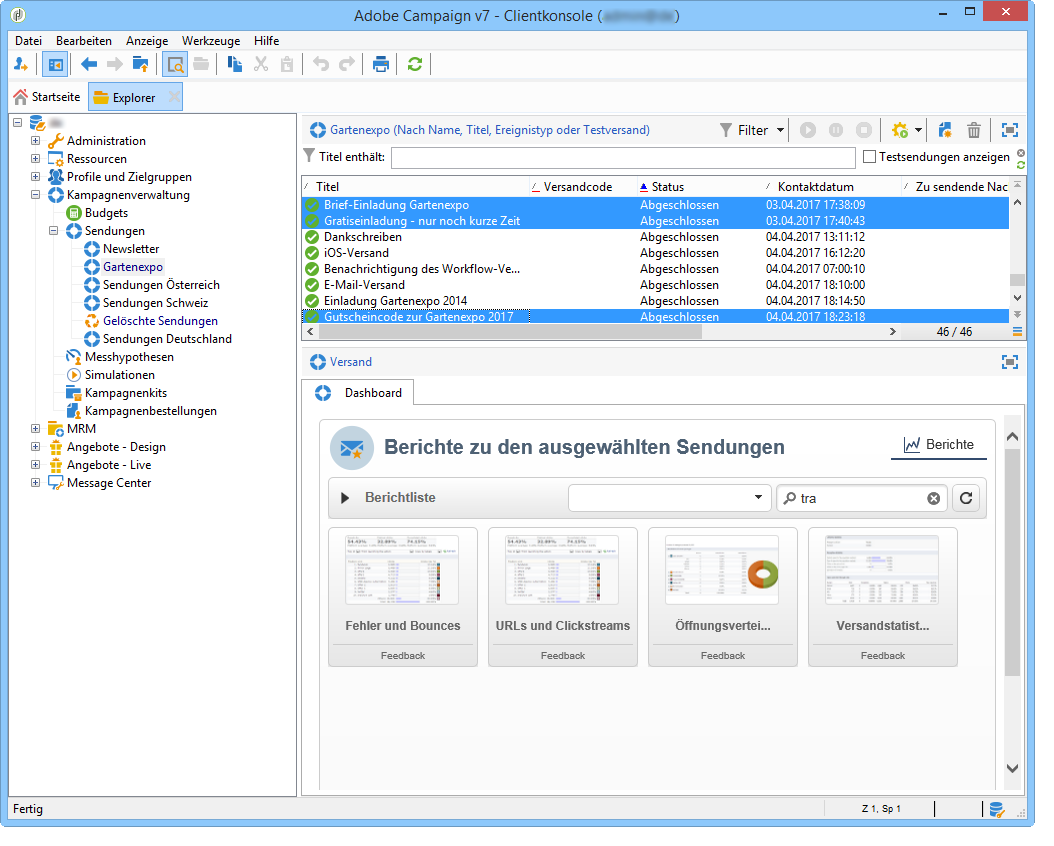
Task: Click the Undo arrow icon
Action: [321, 65]
